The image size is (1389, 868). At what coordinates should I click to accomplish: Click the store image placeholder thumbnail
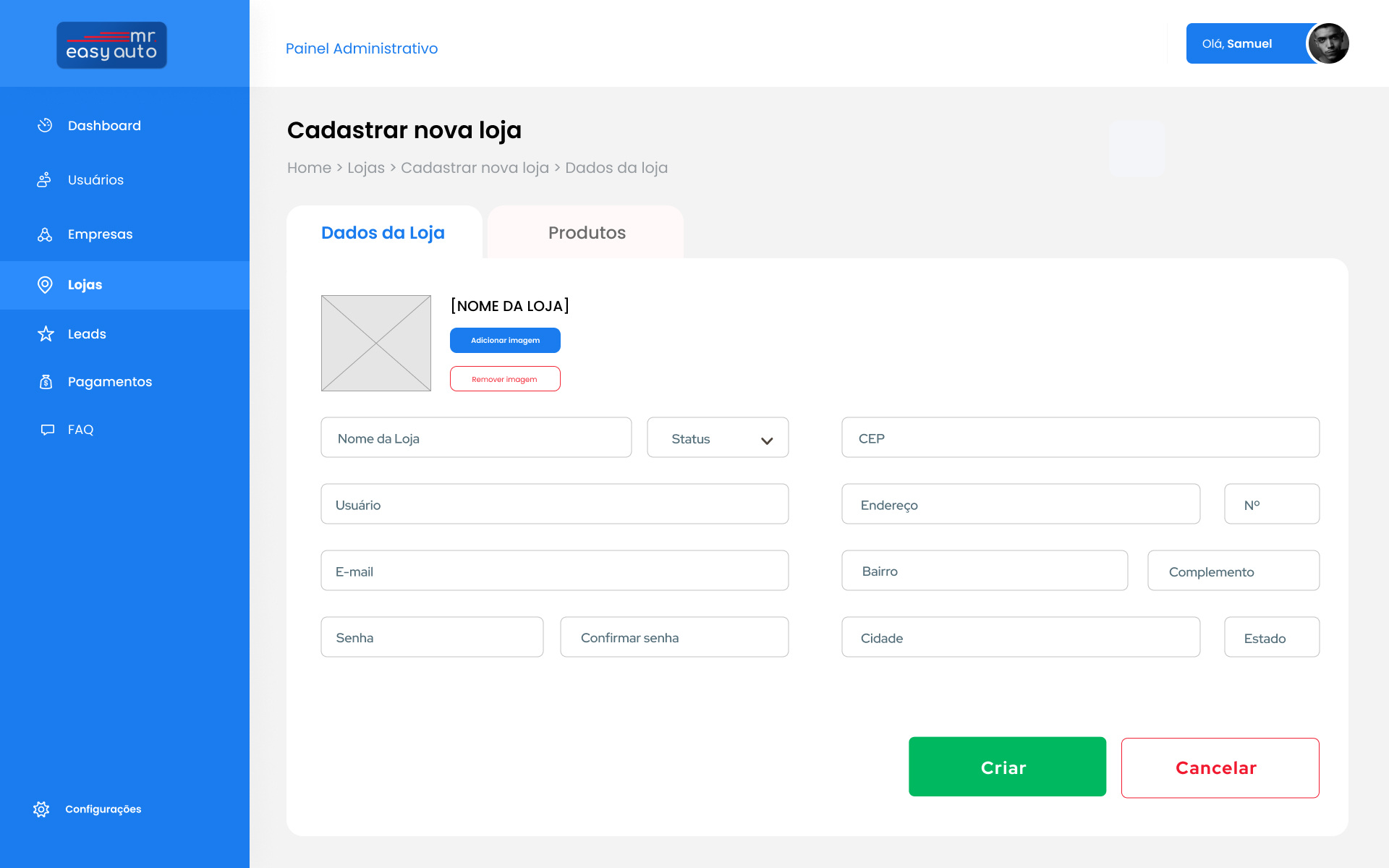[x=376, y=343]
